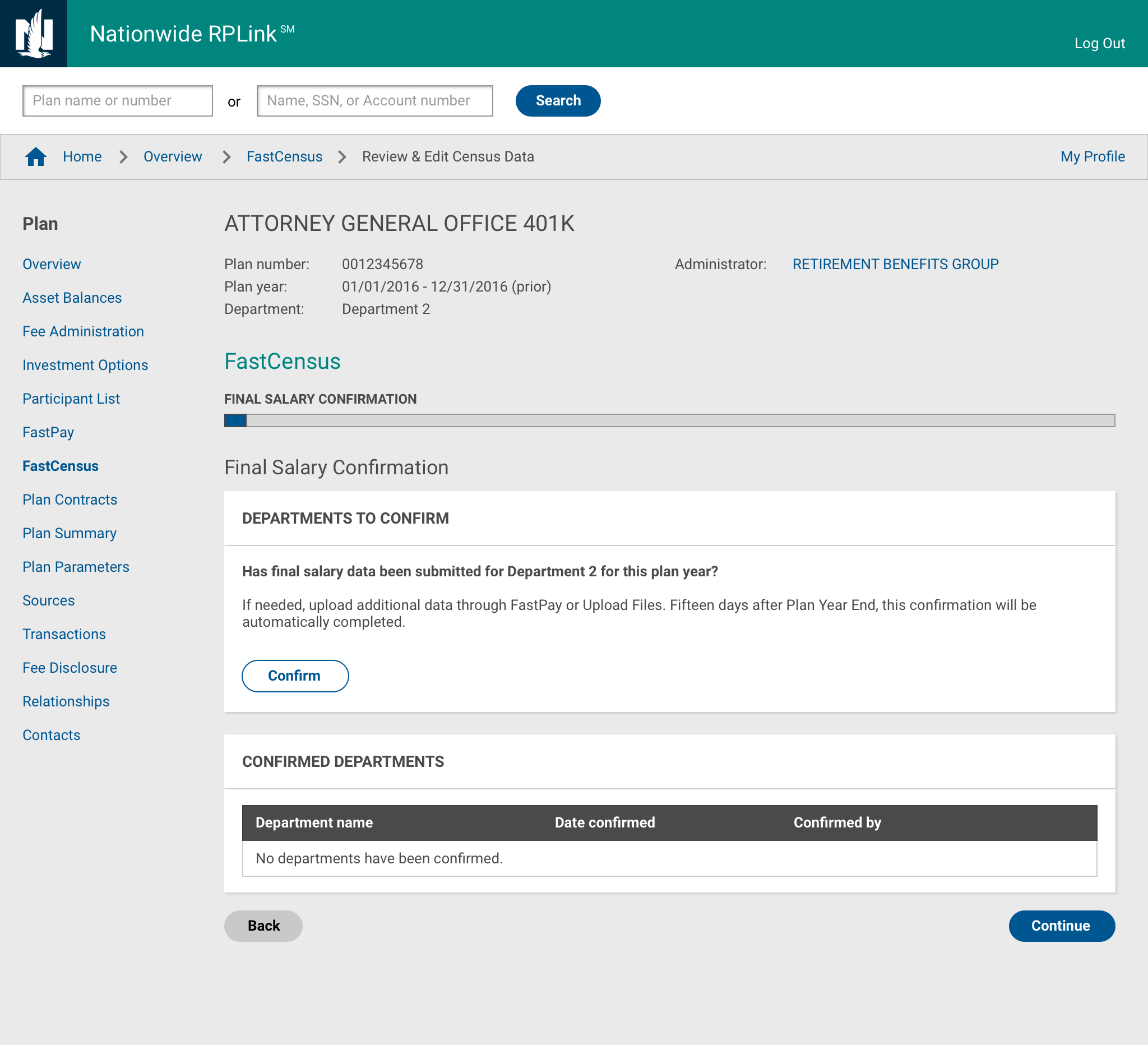Click the Continue button at the bottom
The image size is (1148, 1045).
(x=1062, y=926)
